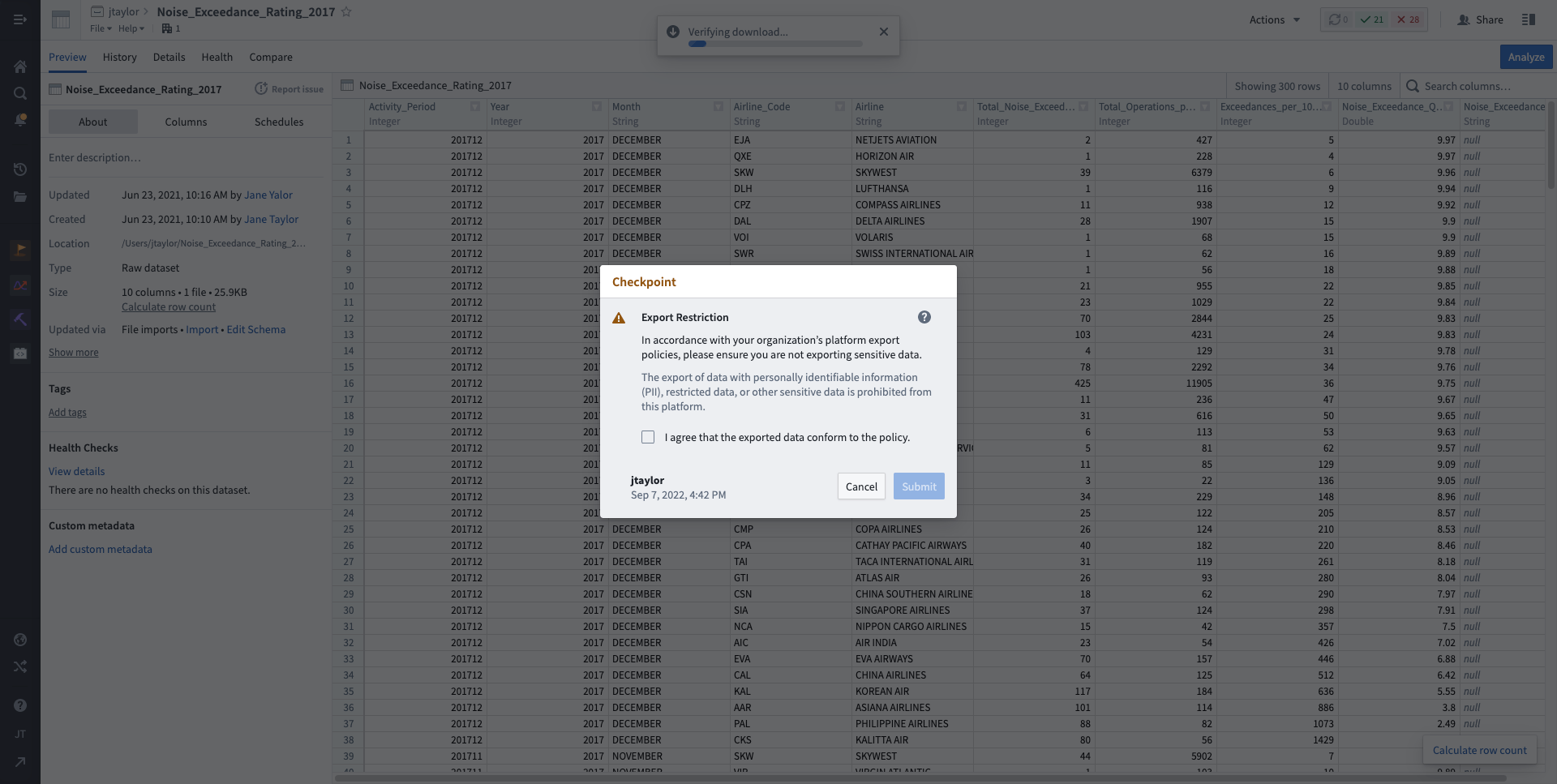The width and height of the screenshot is (1557, 784).
Task: Click the download progress bar
Action: (775, 44)
